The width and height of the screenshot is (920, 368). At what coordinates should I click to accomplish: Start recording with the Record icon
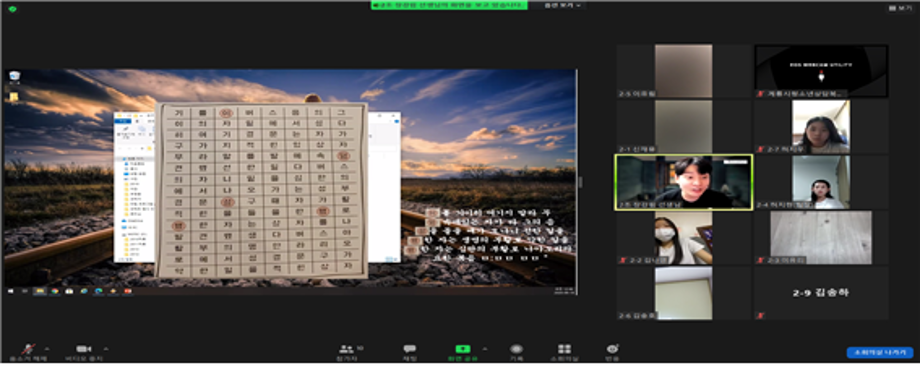[516, 349]
